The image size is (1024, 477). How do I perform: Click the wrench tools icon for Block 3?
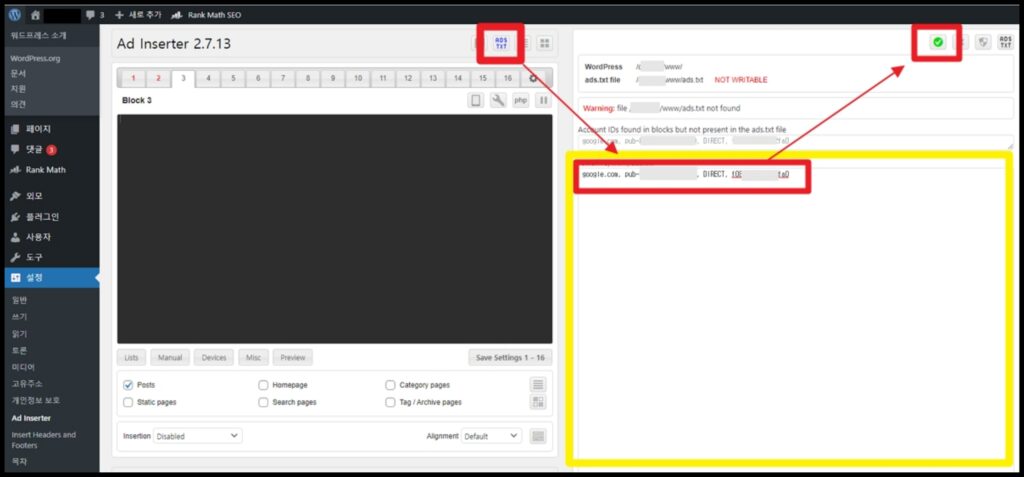[498, 100]
